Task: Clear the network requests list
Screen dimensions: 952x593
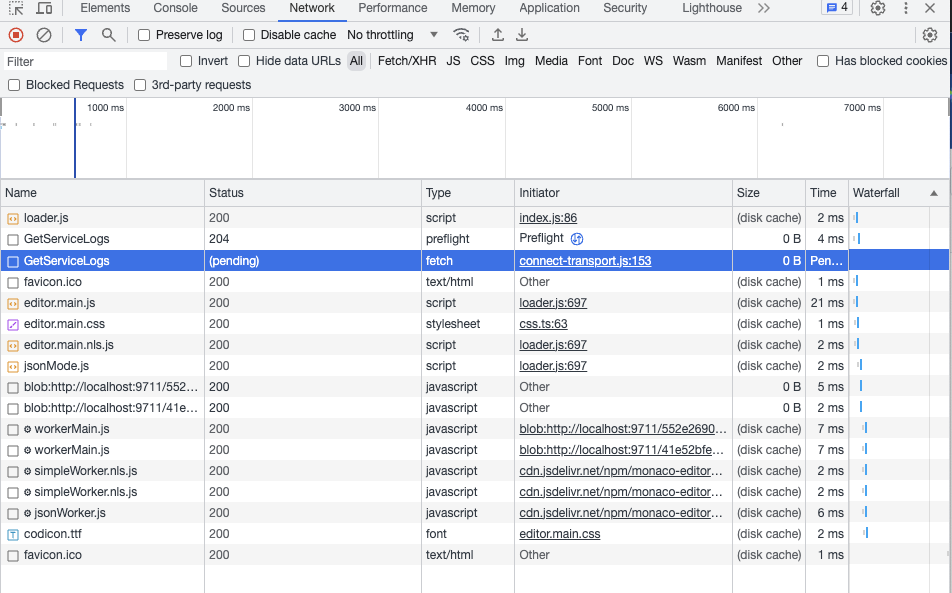Action: (x=42, y=34)
